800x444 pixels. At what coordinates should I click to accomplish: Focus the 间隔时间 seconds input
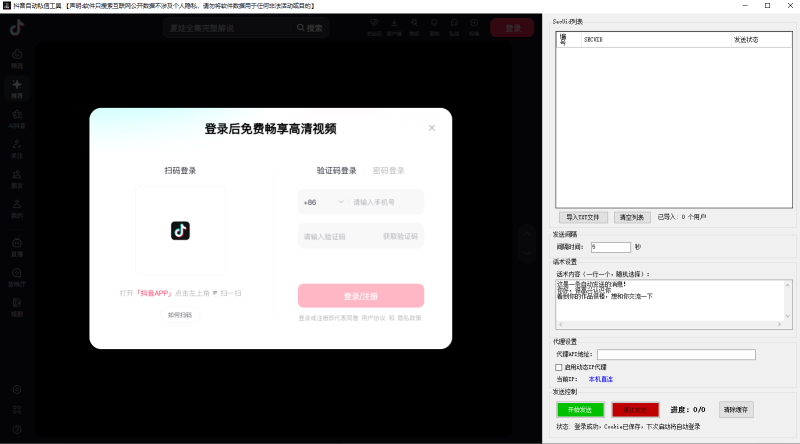(611, 247)
